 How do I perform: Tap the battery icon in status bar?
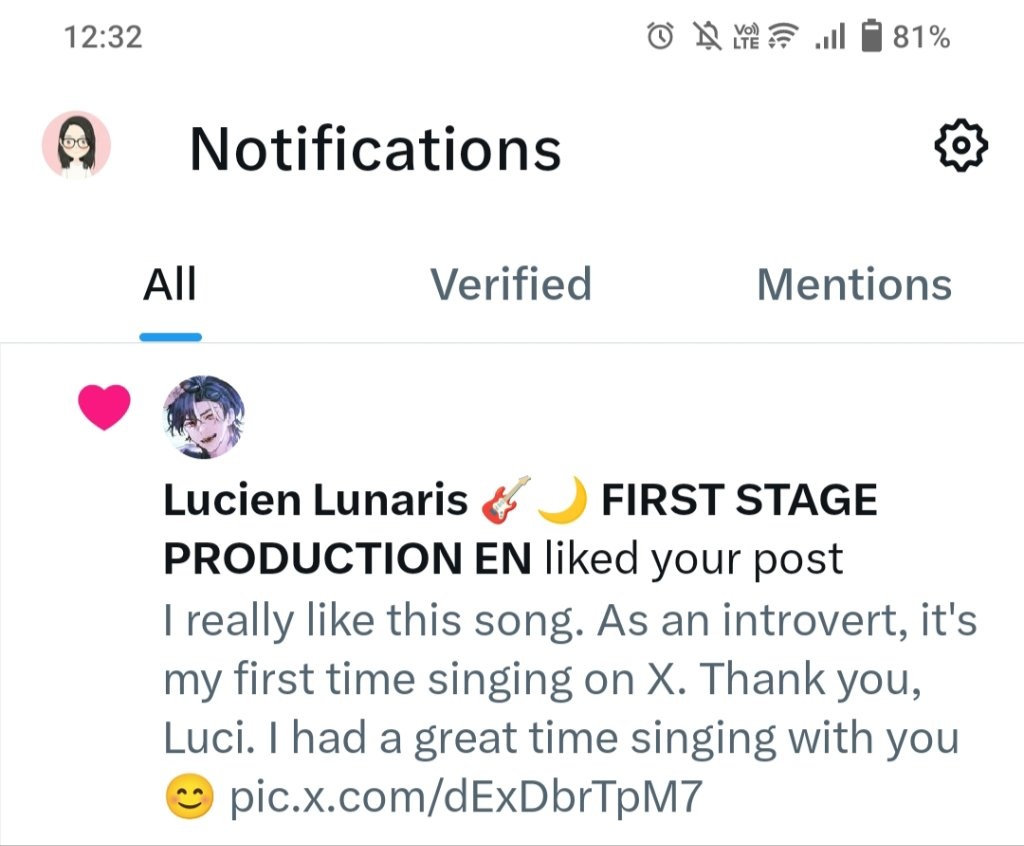pos(872,37)
